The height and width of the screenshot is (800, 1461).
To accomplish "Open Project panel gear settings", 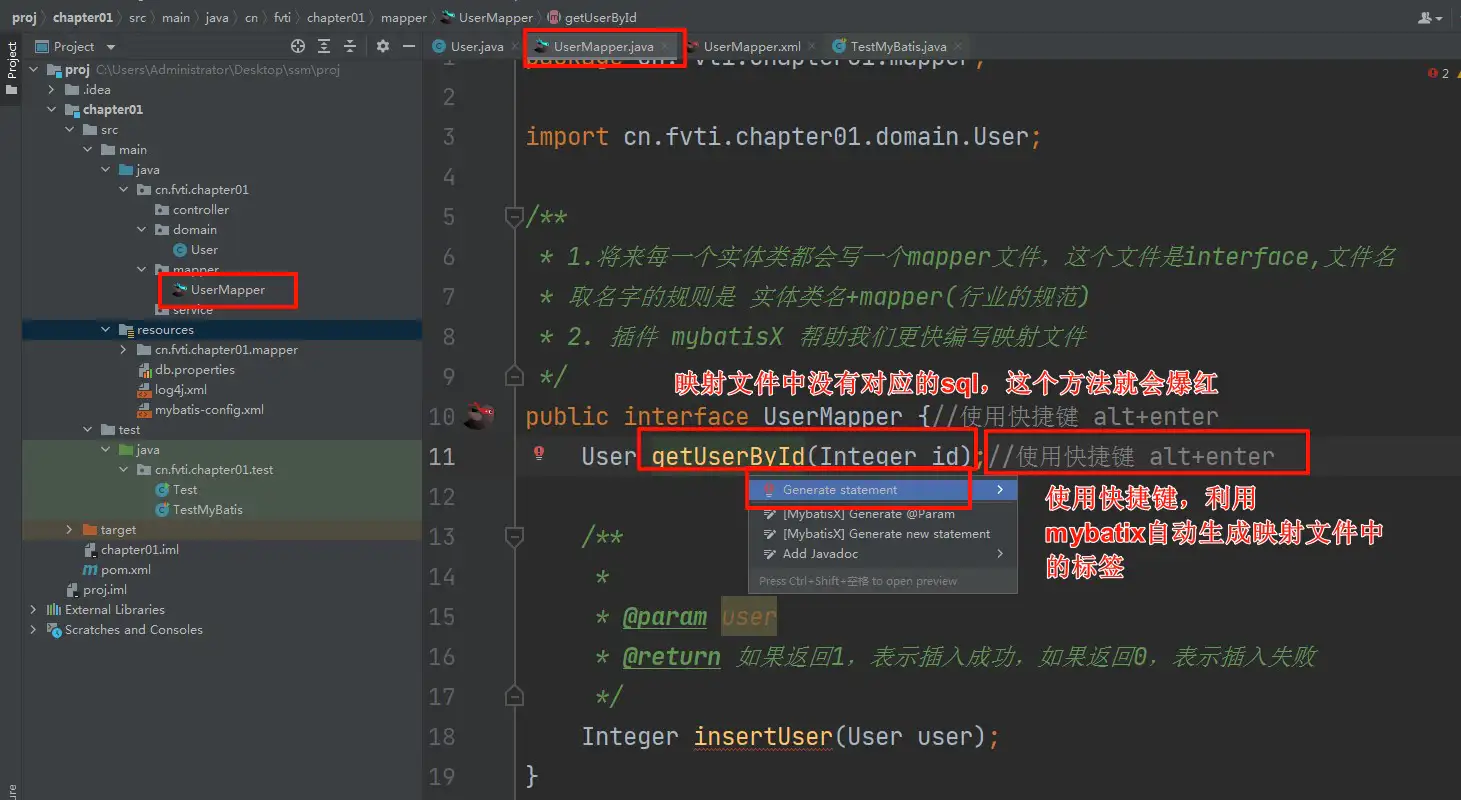I will (382, 46).
